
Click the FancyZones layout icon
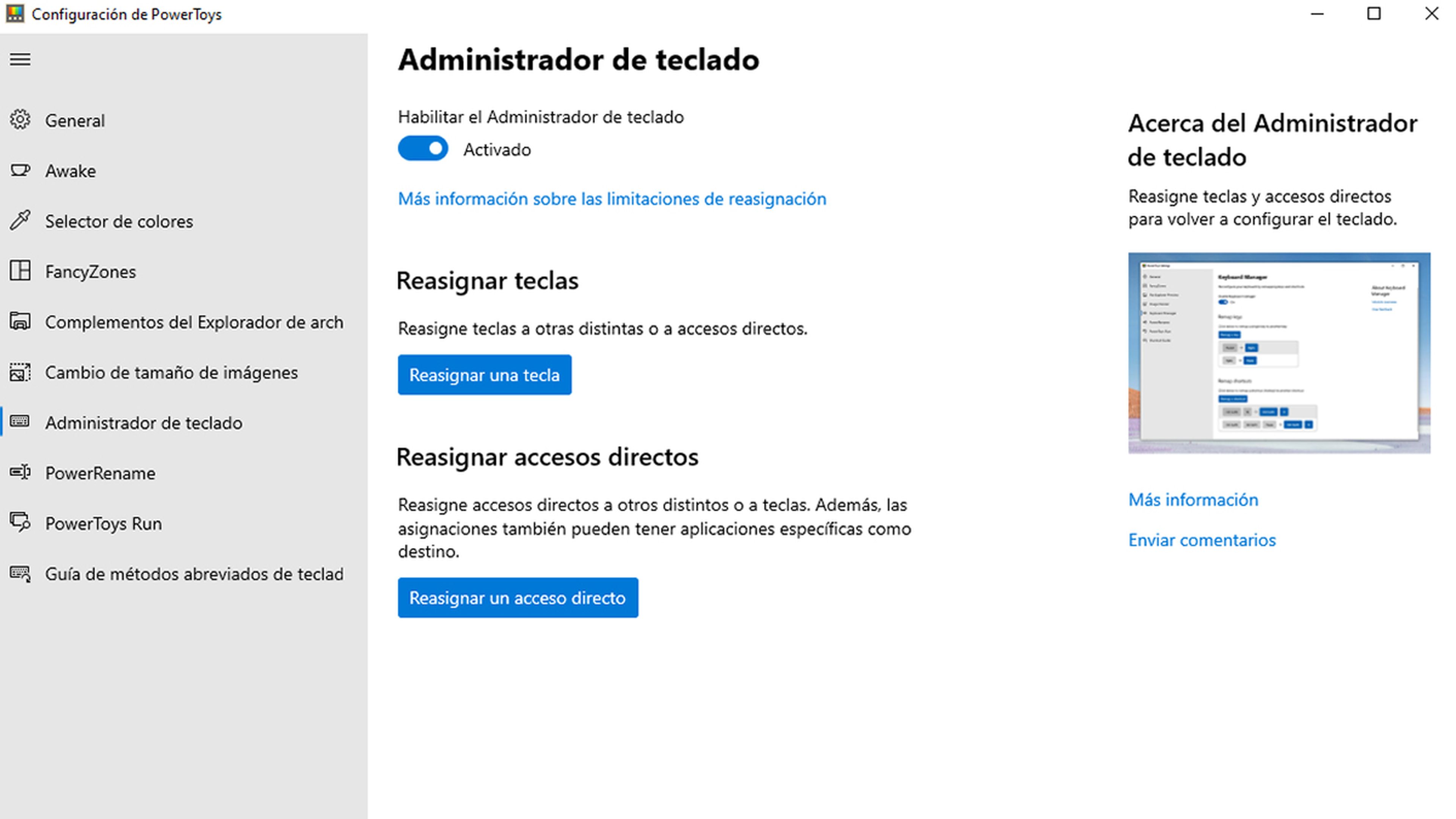click(x=20, y=271)
